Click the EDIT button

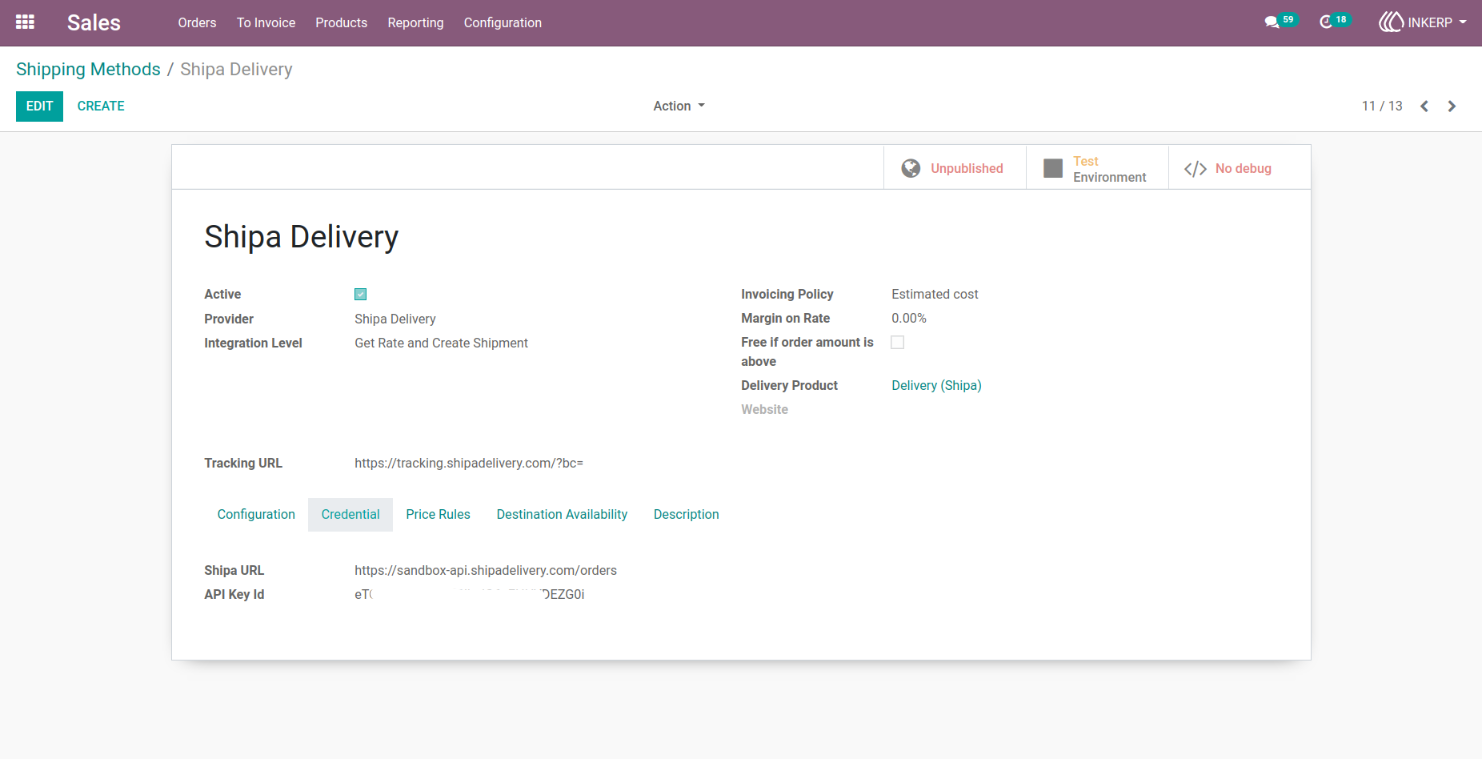click(x=39, y=106)
